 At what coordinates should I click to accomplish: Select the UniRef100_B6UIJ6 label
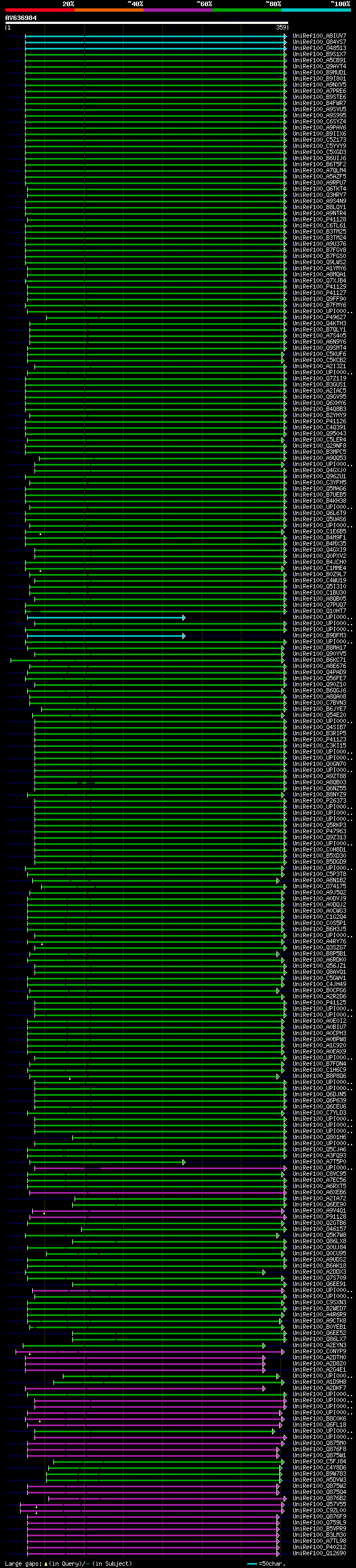click(319, 159)
